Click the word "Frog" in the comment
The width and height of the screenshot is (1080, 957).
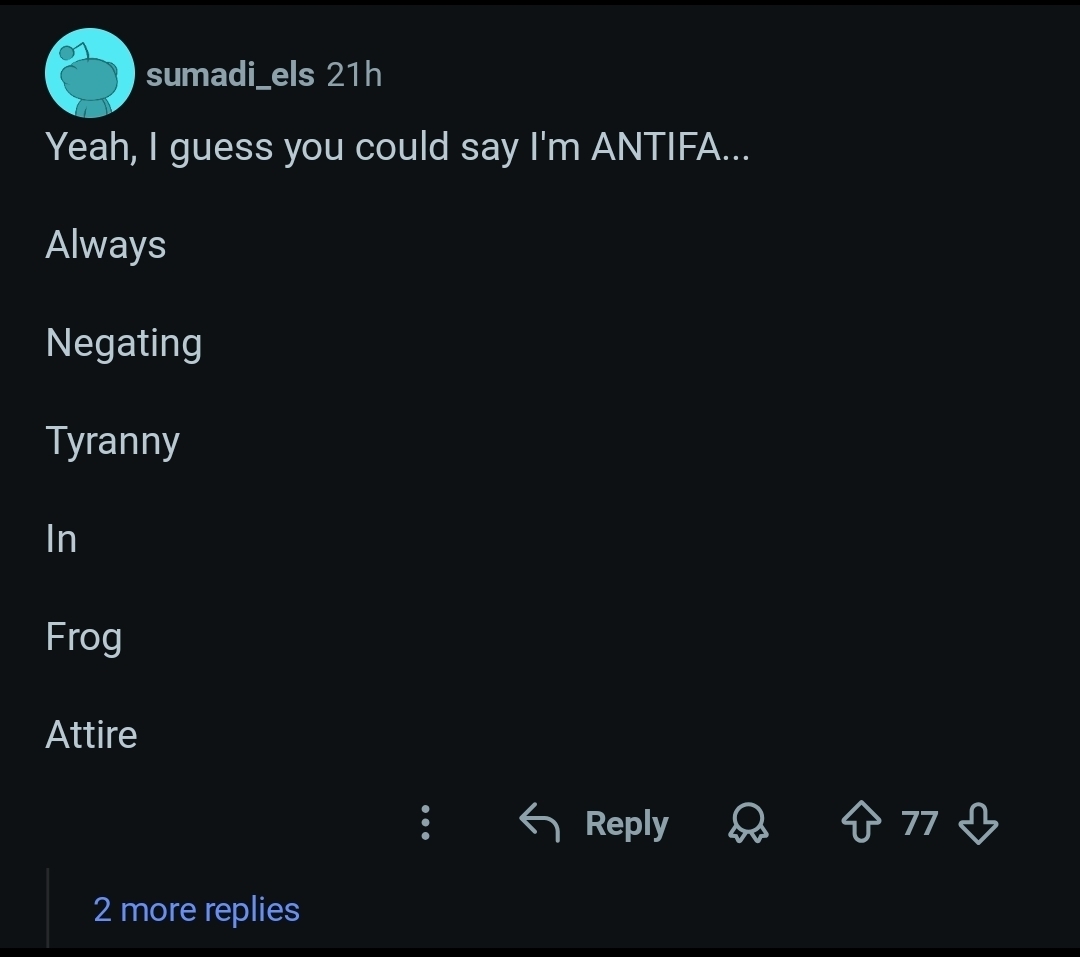pyautogui.click(x=84, y=637)
